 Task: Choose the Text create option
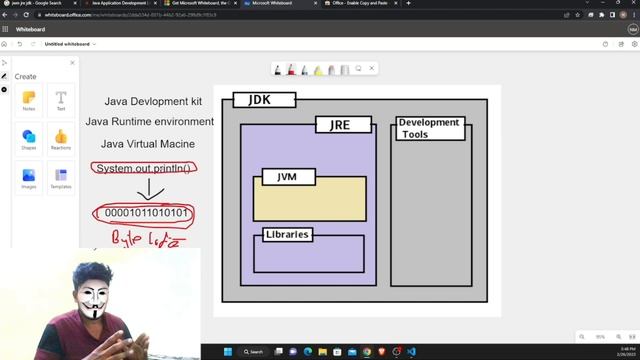[61, 101]
